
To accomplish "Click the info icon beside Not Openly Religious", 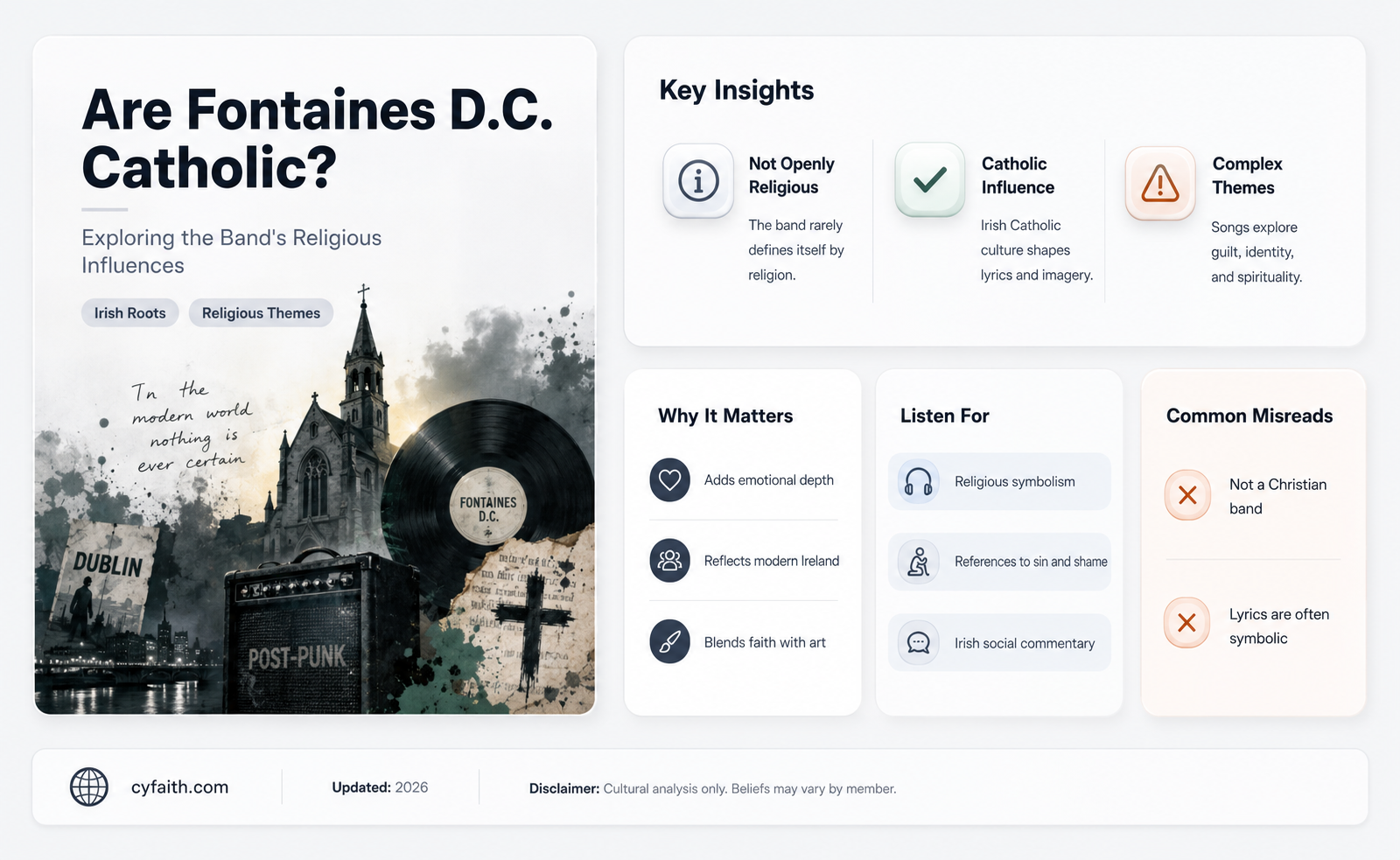I will tap(698, 181).
